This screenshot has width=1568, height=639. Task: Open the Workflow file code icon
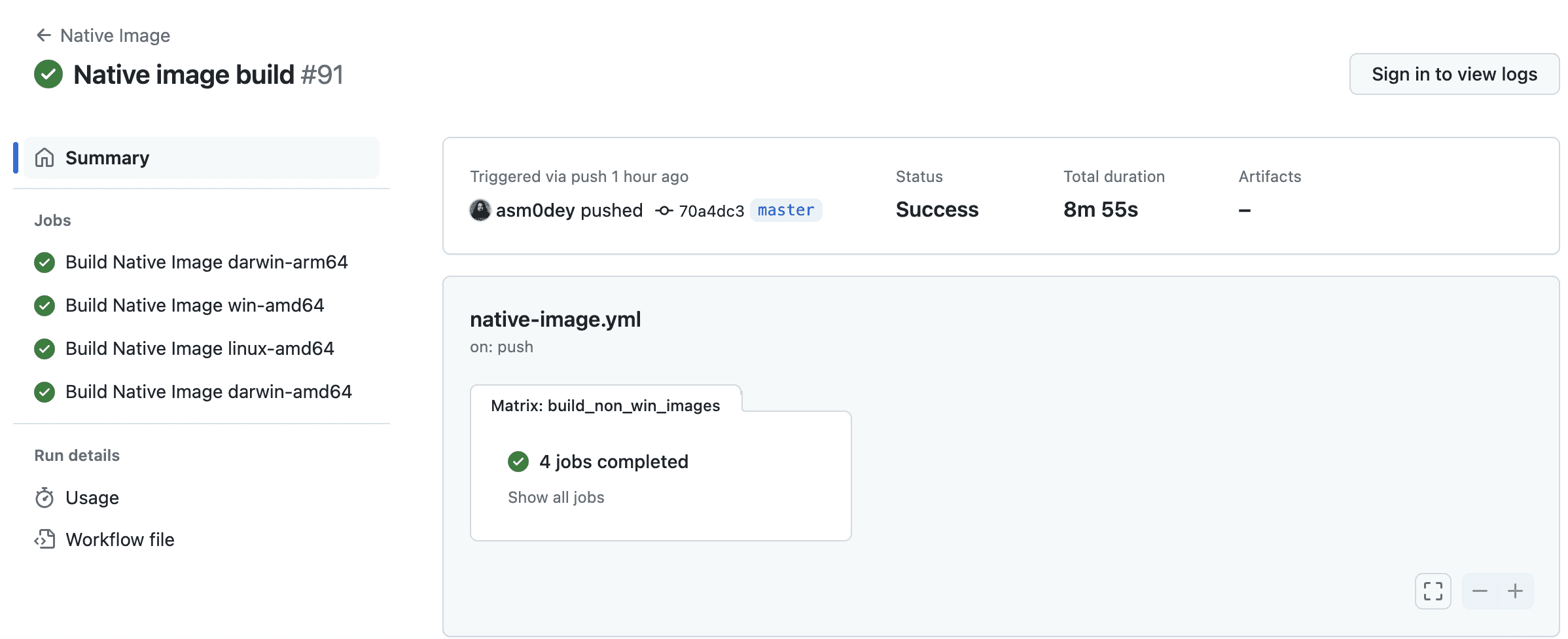(44, 539)
